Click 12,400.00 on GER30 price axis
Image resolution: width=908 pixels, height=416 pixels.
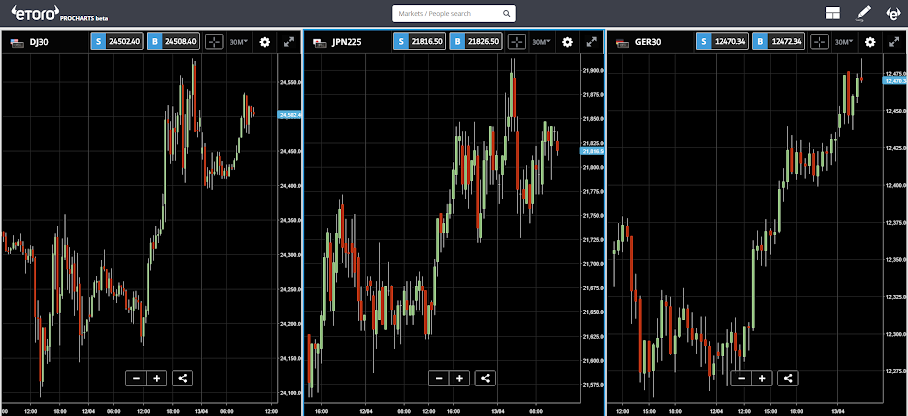(x=896, y=185)
